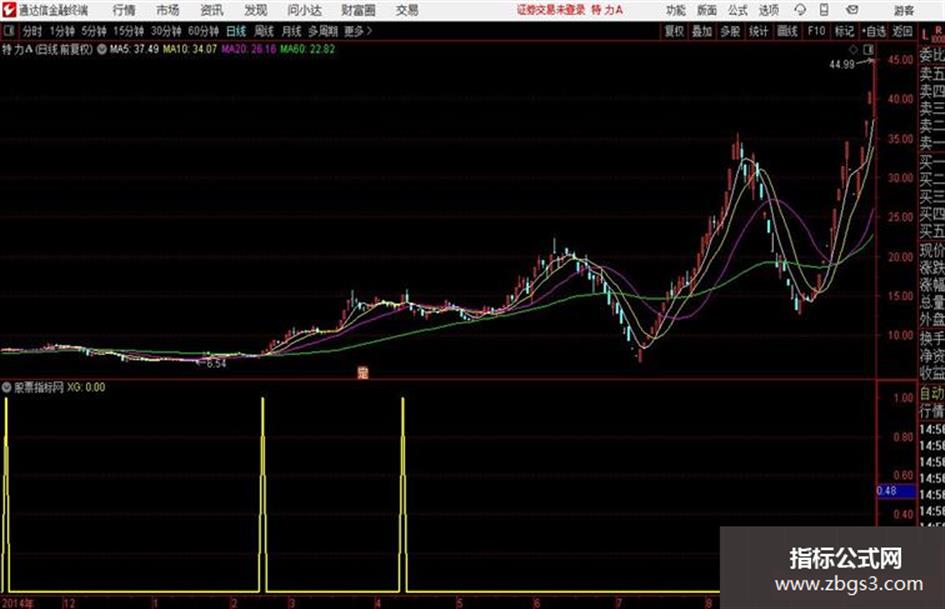Open the 行情 menu
Viewport: 945px width, 609px height.
pos(124,10)
